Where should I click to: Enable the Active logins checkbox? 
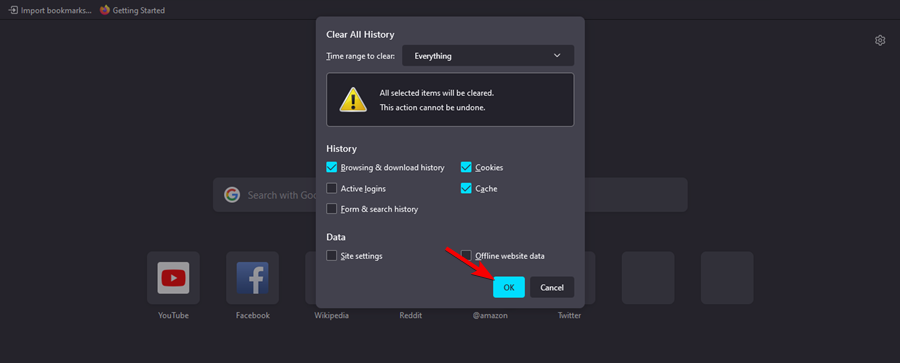(331, 188)
